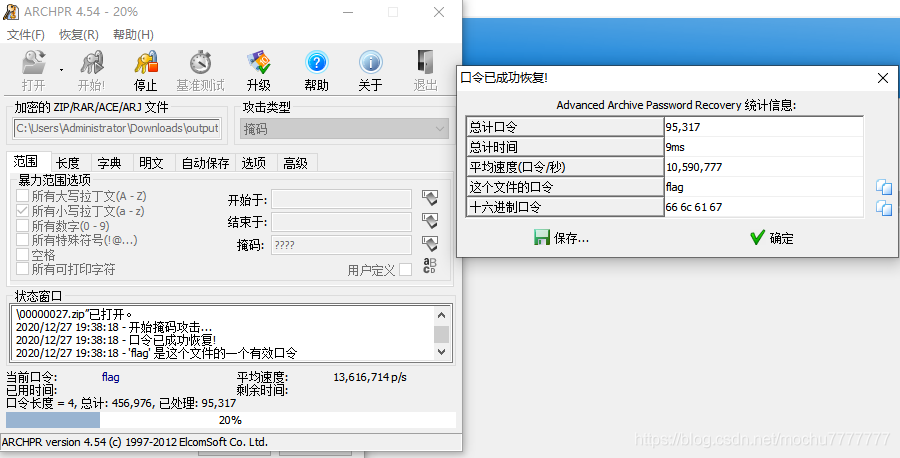Select the flag password value cell
Viewport: 900px width, 458px height.
tap(763, 187)
